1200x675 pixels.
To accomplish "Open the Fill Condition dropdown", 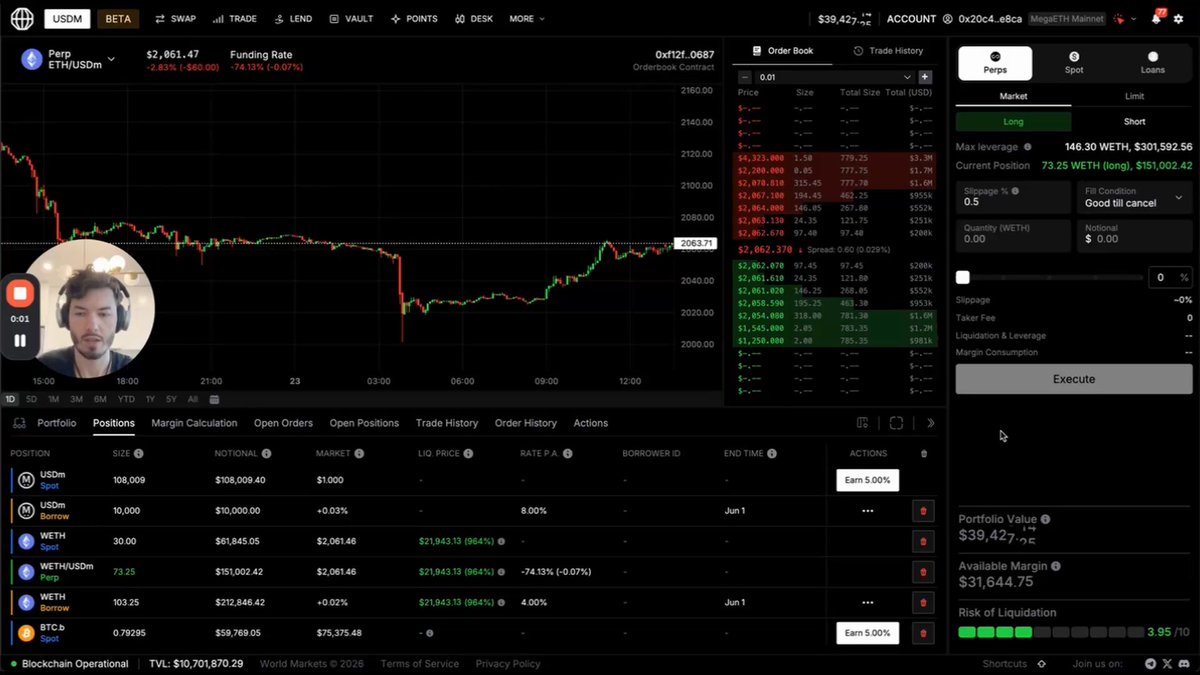I will [x=1134, y=197].
